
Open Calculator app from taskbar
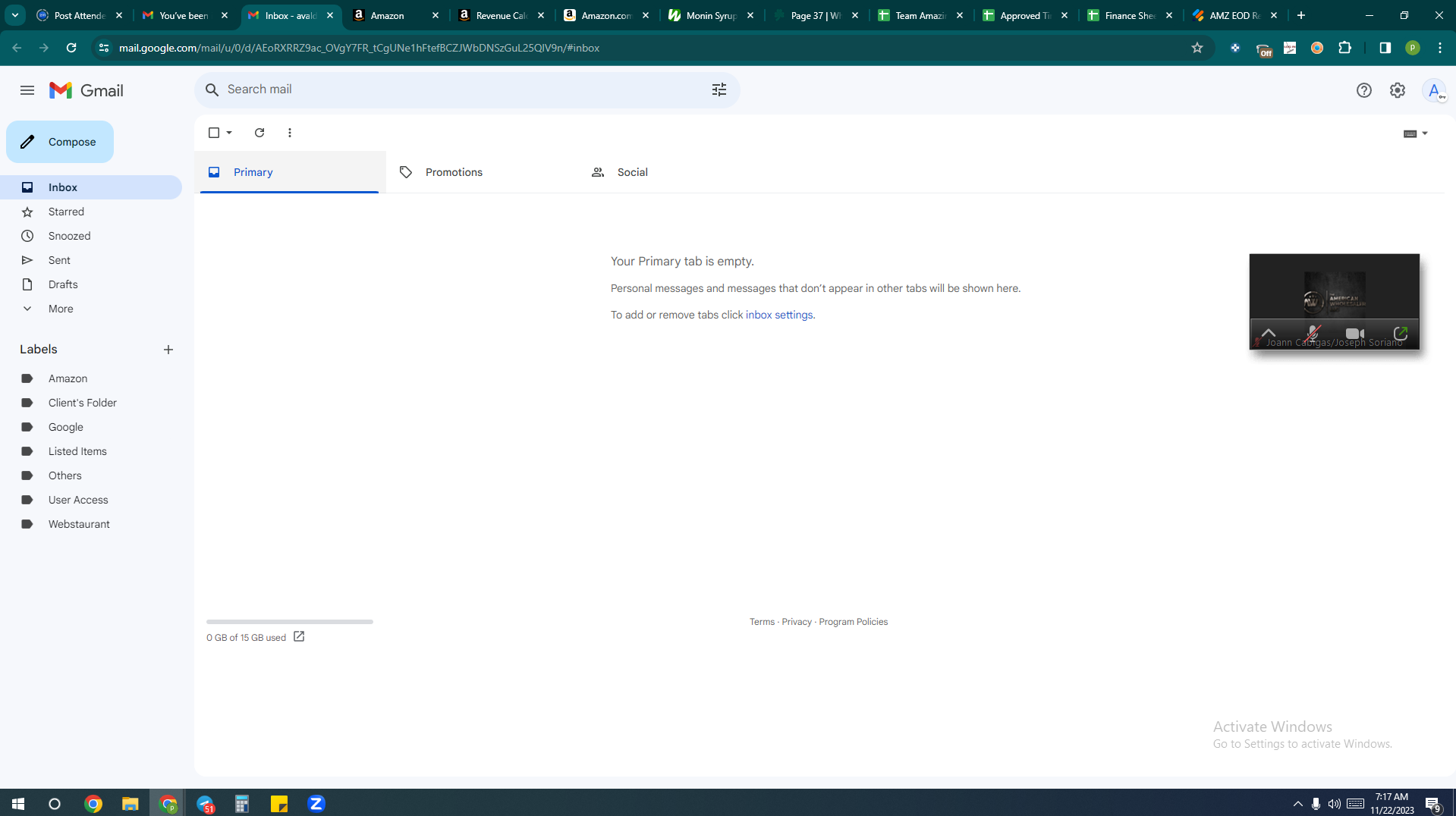[242, 803]
